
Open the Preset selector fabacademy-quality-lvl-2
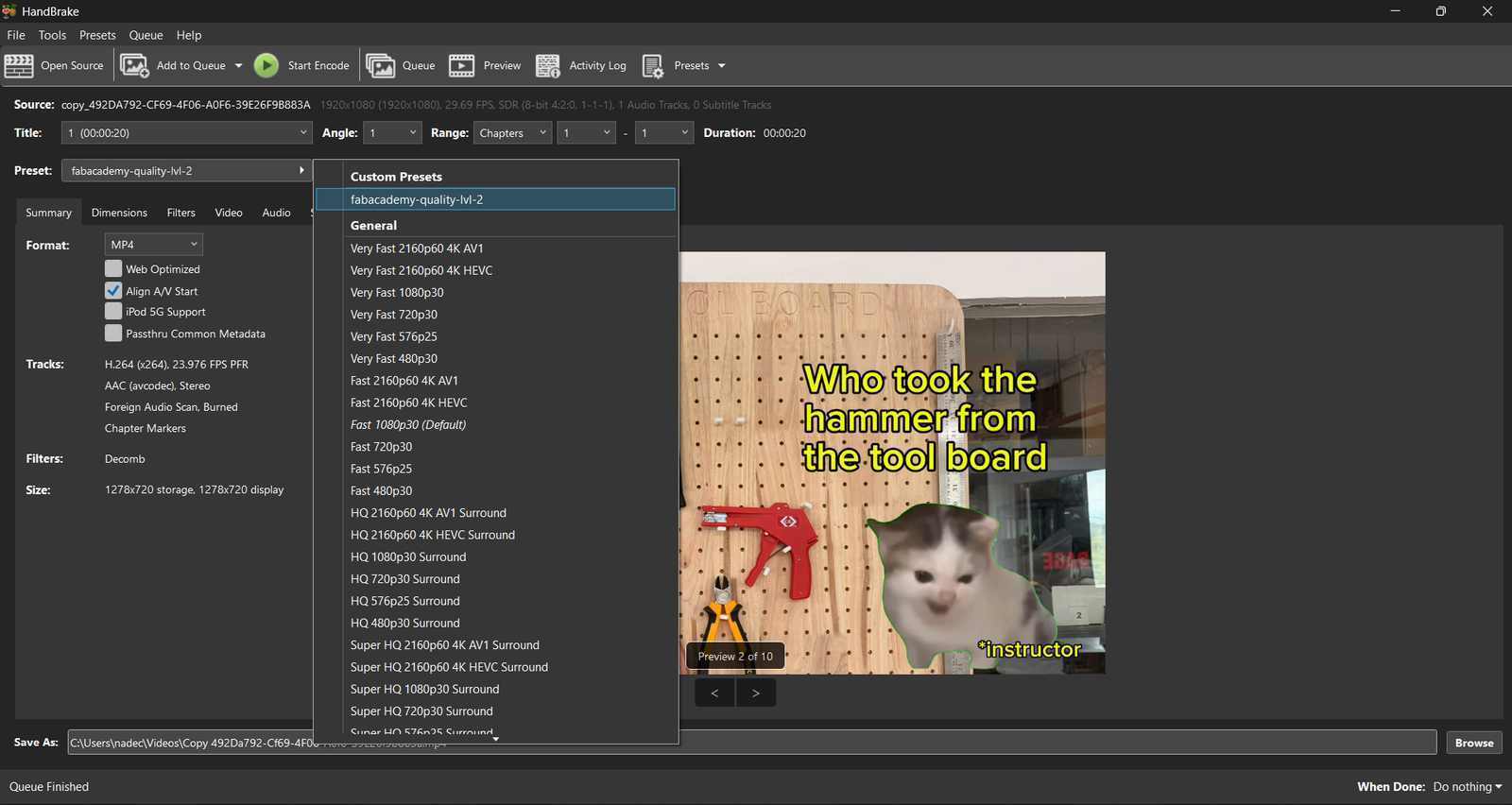pyautogui.click(x=187, y=171)
